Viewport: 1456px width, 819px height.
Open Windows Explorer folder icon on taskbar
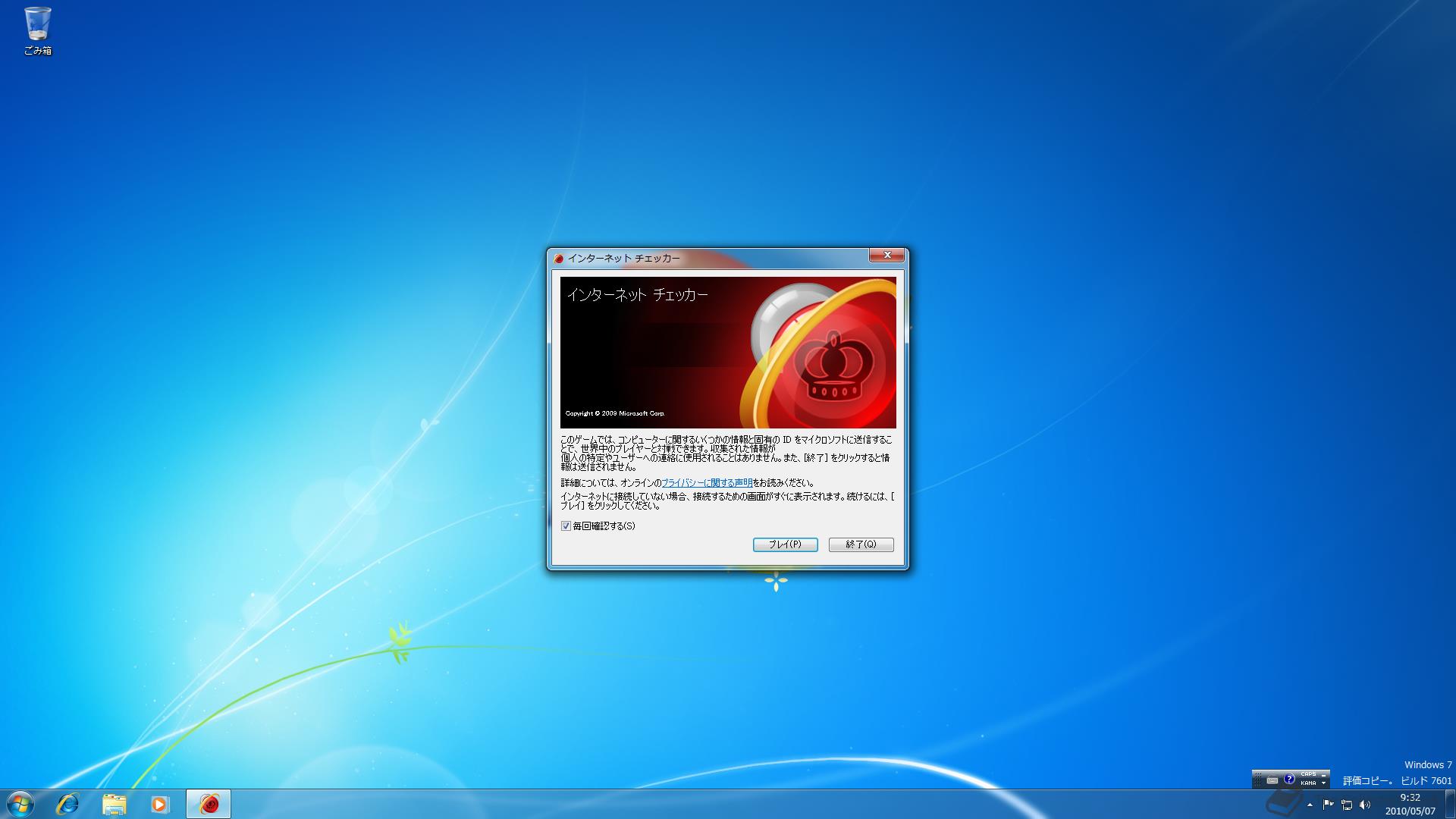click(x=114, y=804)
